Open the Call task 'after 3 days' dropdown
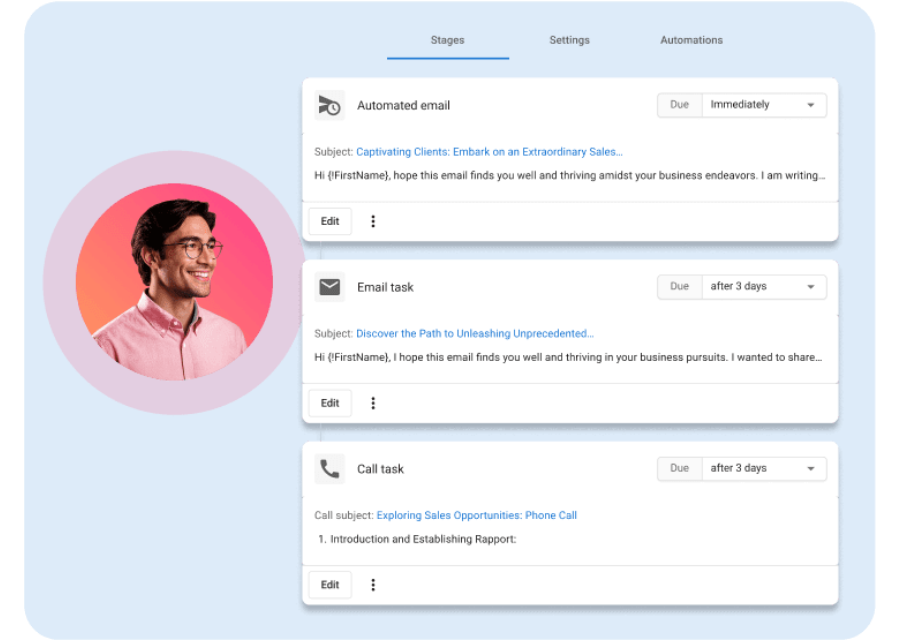The height and width of the screenshot is (640, 900). [763, 469]
